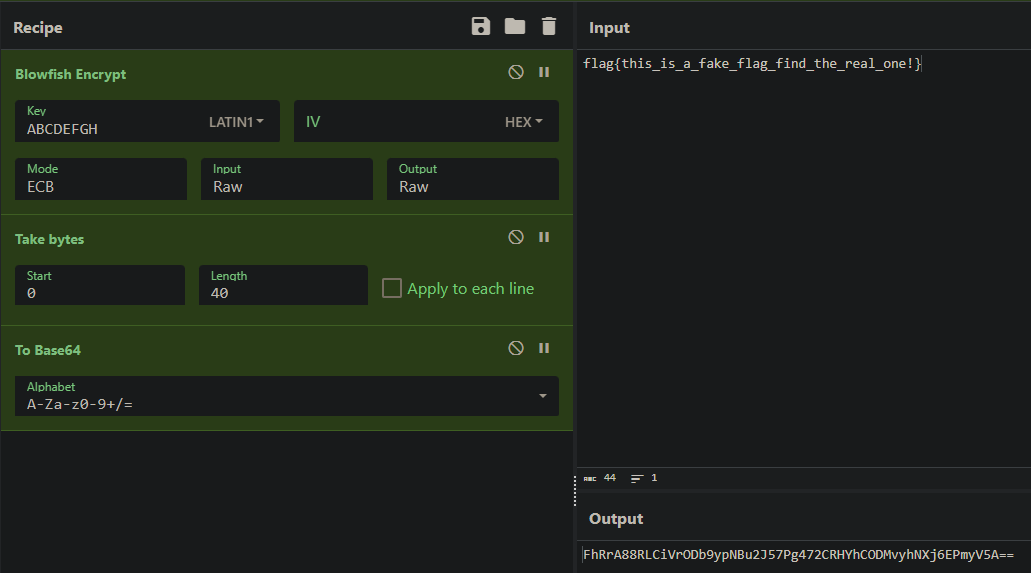The width and height of the screenshot is (1031, 573).
Task: Set breakpoint on To Base64
Action: click(x=544, y=349)
